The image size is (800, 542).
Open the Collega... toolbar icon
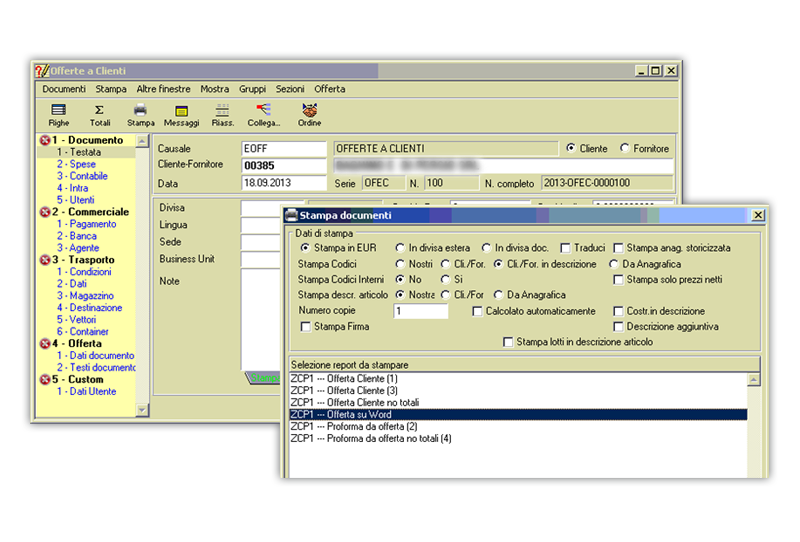264,110
